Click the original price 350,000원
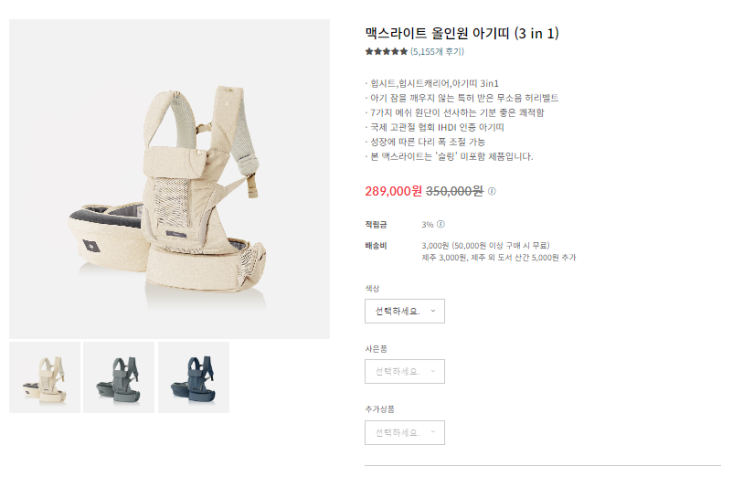The width and height of the screenshot is (743, 477). (x=455, y=191)
